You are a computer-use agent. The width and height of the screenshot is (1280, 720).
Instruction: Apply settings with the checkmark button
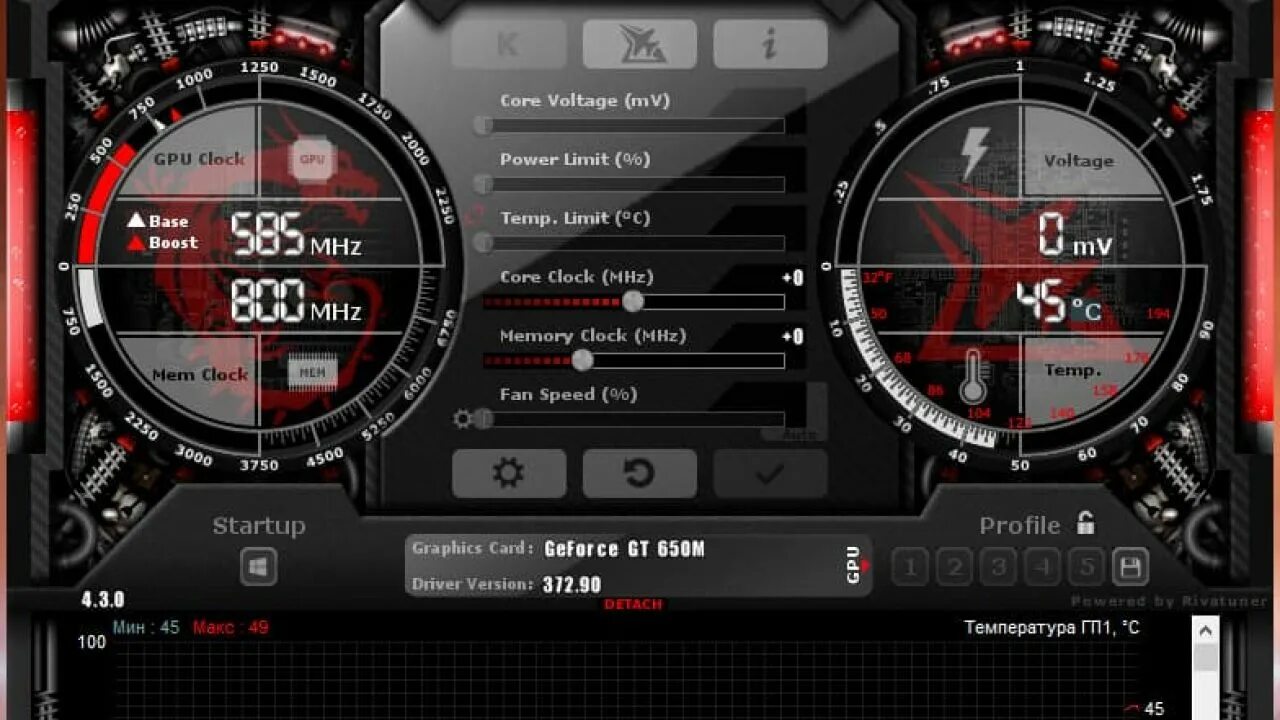click(x=770, y=473)
